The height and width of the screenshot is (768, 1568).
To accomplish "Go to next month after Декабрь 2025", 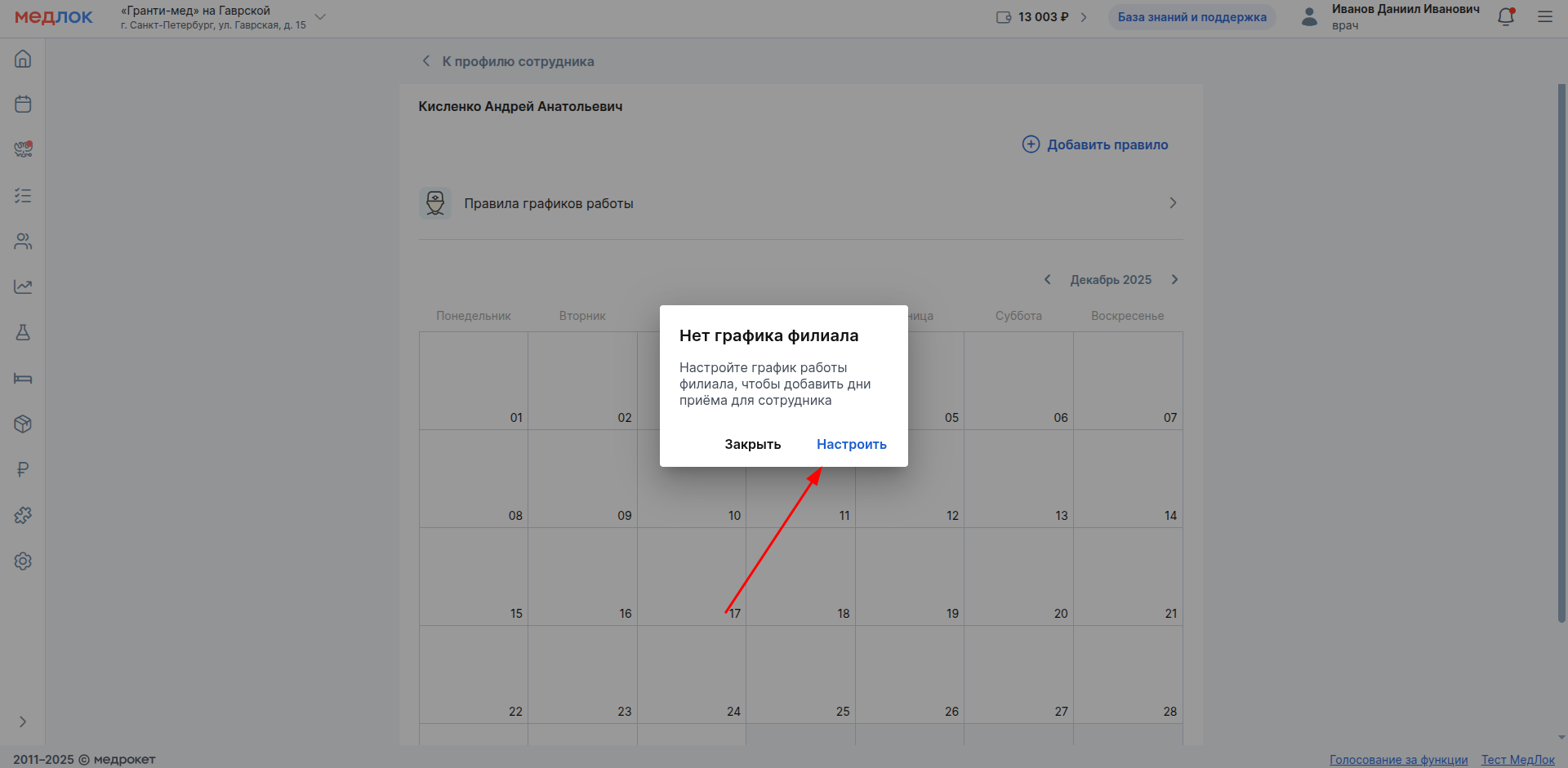I will click(1174, 280).
